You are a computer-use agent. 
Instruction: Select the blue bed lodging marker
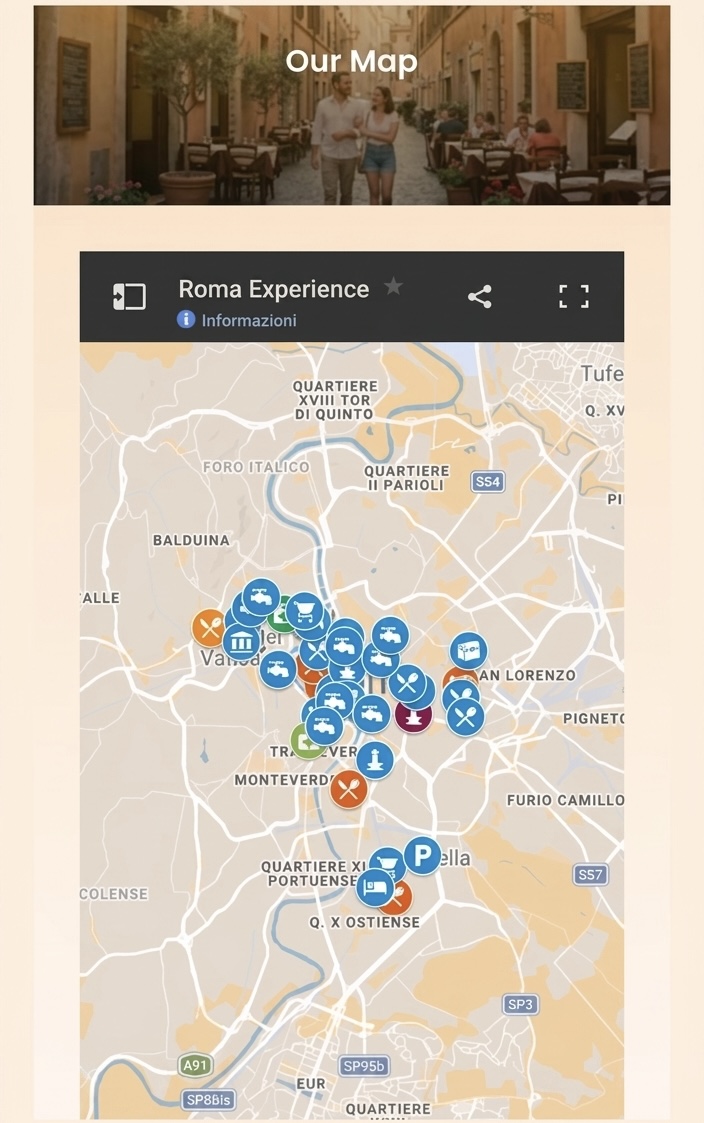(375, 887)
